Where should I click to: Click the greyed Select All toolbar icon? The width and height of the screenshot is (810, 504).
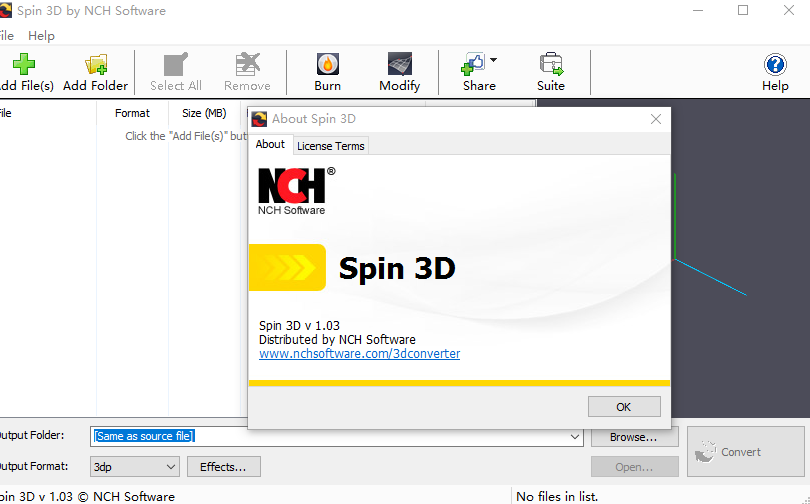(176, 65)
